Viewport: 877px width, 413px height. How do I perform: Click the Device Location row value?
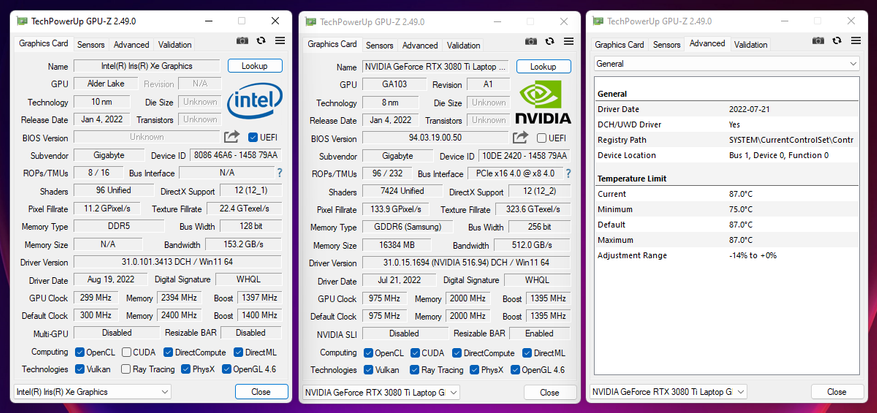coord(779,155)
